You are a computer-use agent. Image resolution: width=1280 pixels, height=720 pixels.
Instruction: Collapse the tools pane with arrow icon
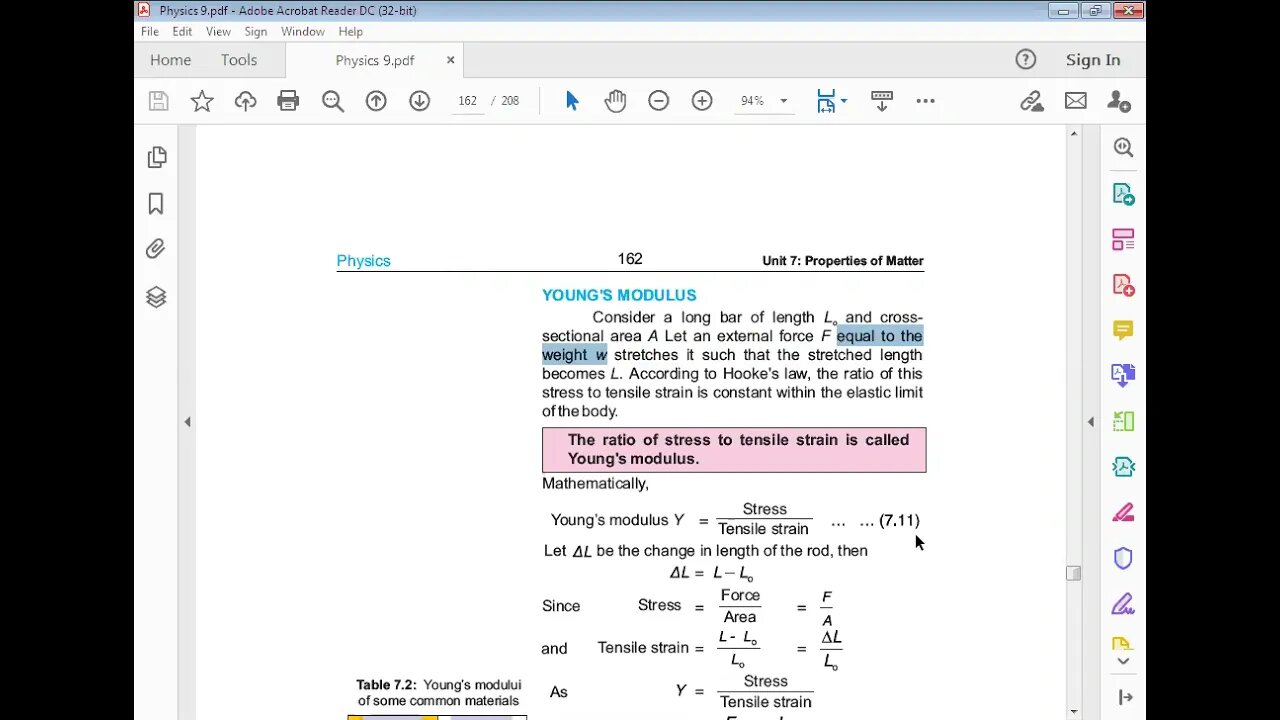(1125, 697)
